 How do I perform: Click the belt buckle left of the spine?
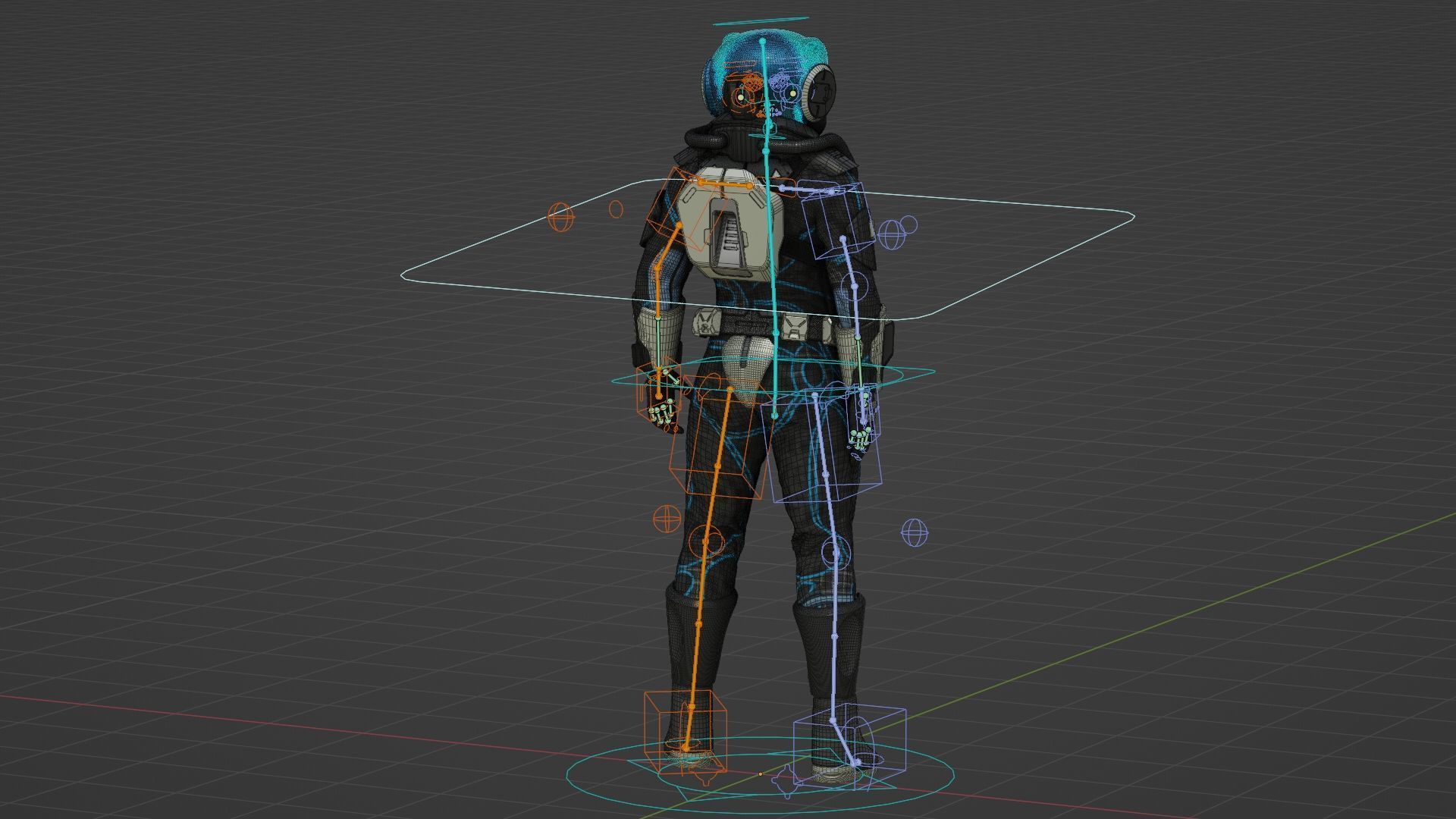coord(708,322)
